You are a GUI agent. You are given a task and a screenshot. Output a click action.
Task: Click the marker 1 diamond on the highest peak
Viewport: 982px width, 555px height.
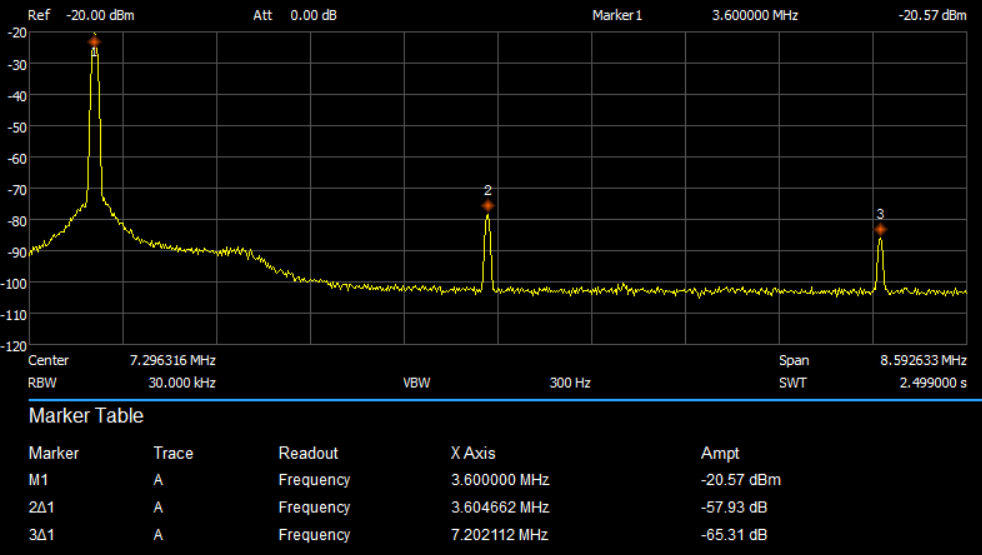(94, 41)
